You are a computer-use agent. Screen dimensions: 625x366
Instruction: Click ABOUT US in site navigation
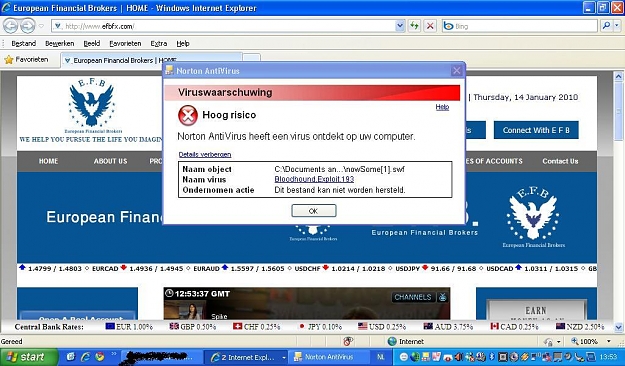pos(110,161)
